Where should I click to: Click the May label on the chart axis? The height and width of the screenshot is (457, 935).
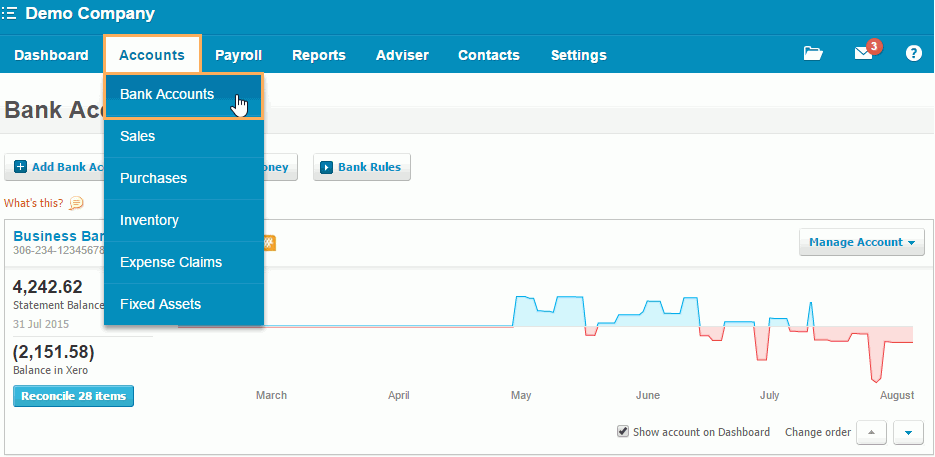pos(521,395)
